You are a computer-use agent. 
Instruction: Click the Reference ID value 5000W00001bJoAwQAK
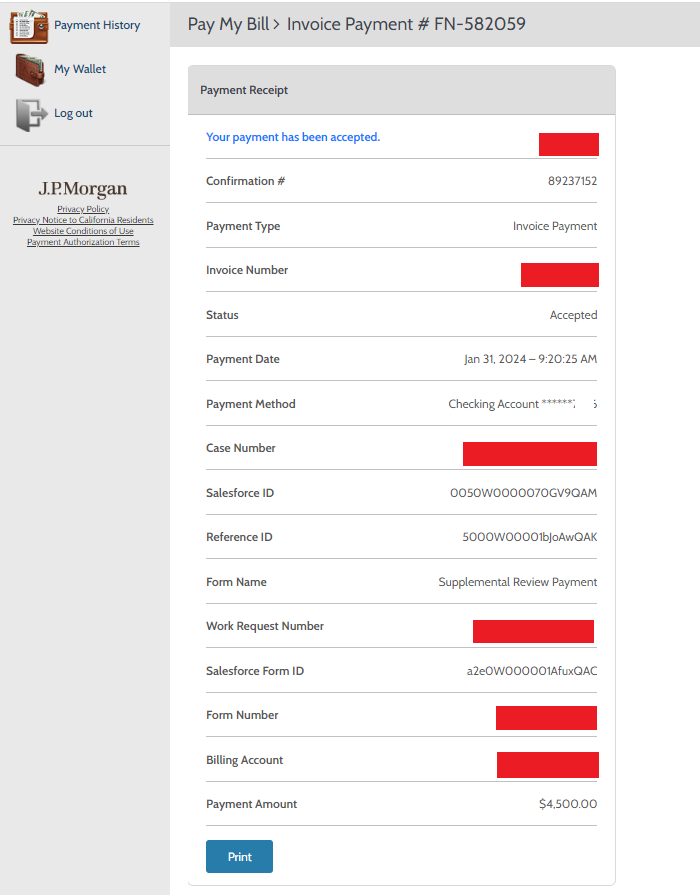pyautogui.click(x=529, y=537)
